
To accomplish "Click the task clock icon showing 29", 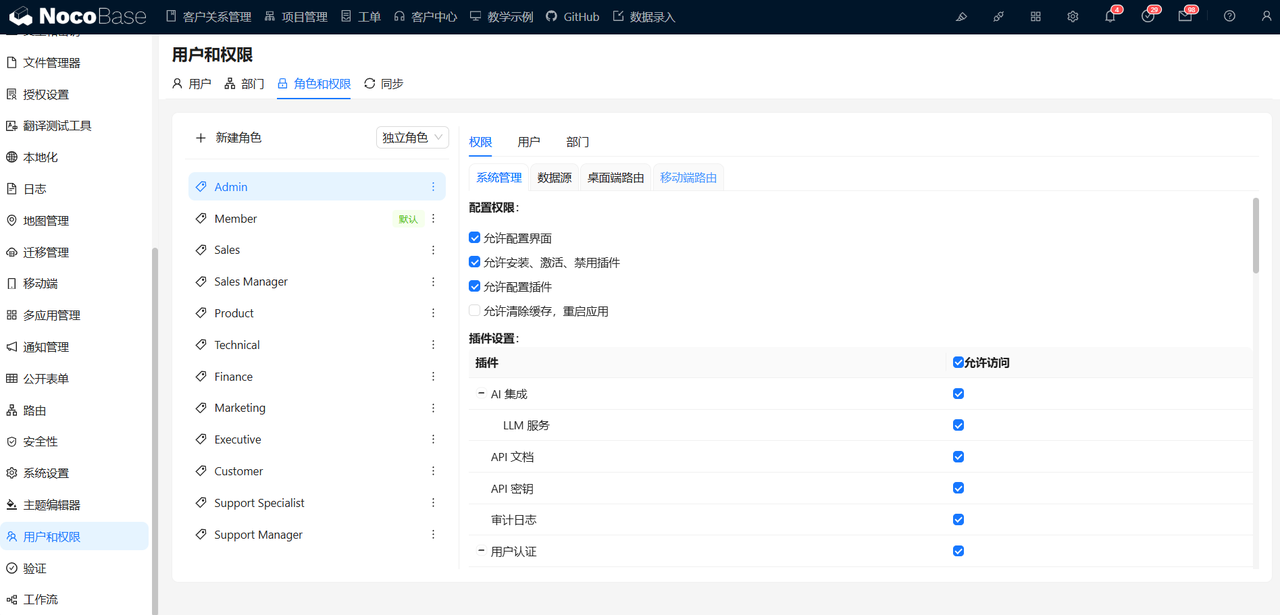I will coord(1147,16).
